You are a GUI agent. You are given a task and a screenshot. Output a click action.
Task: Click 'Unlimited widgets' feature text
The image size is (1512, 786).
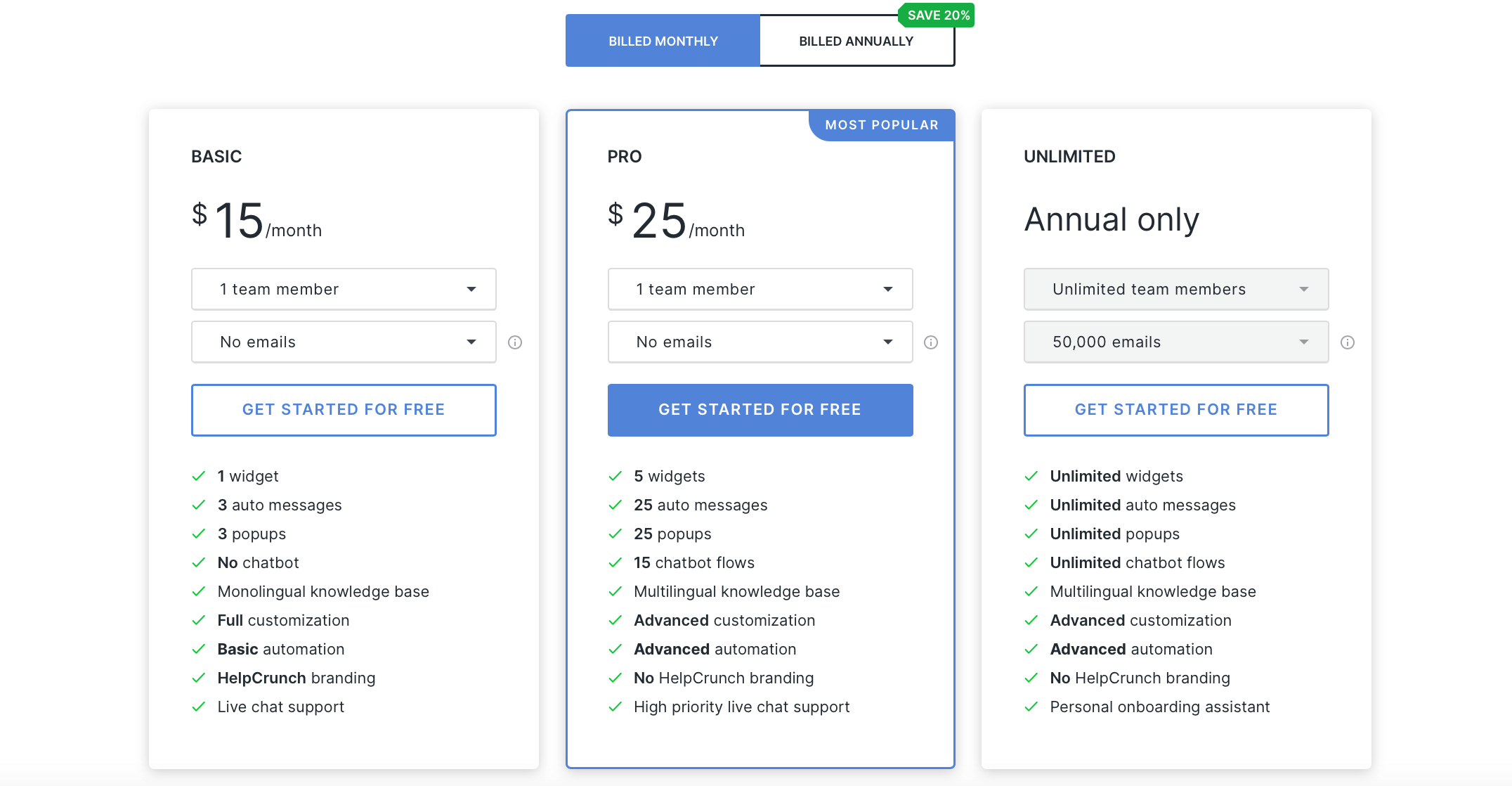coord(1116,476)
